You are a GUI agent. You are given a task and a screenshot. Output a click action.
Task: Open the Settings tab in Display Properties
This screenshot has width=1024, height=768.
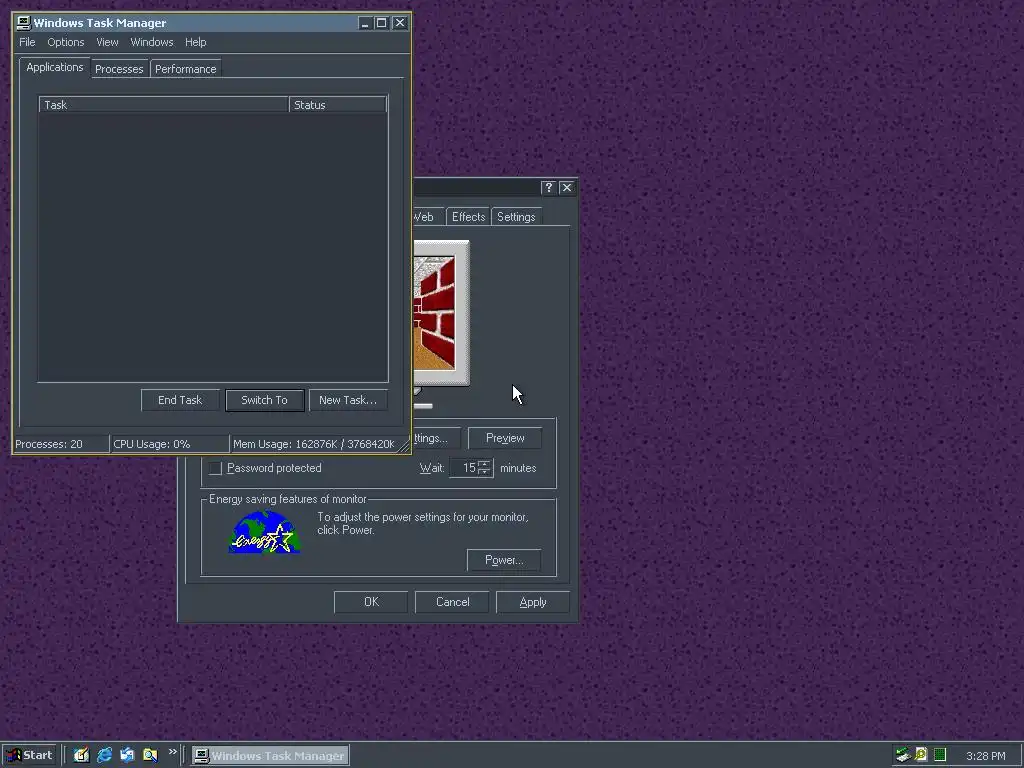[516, 216]
